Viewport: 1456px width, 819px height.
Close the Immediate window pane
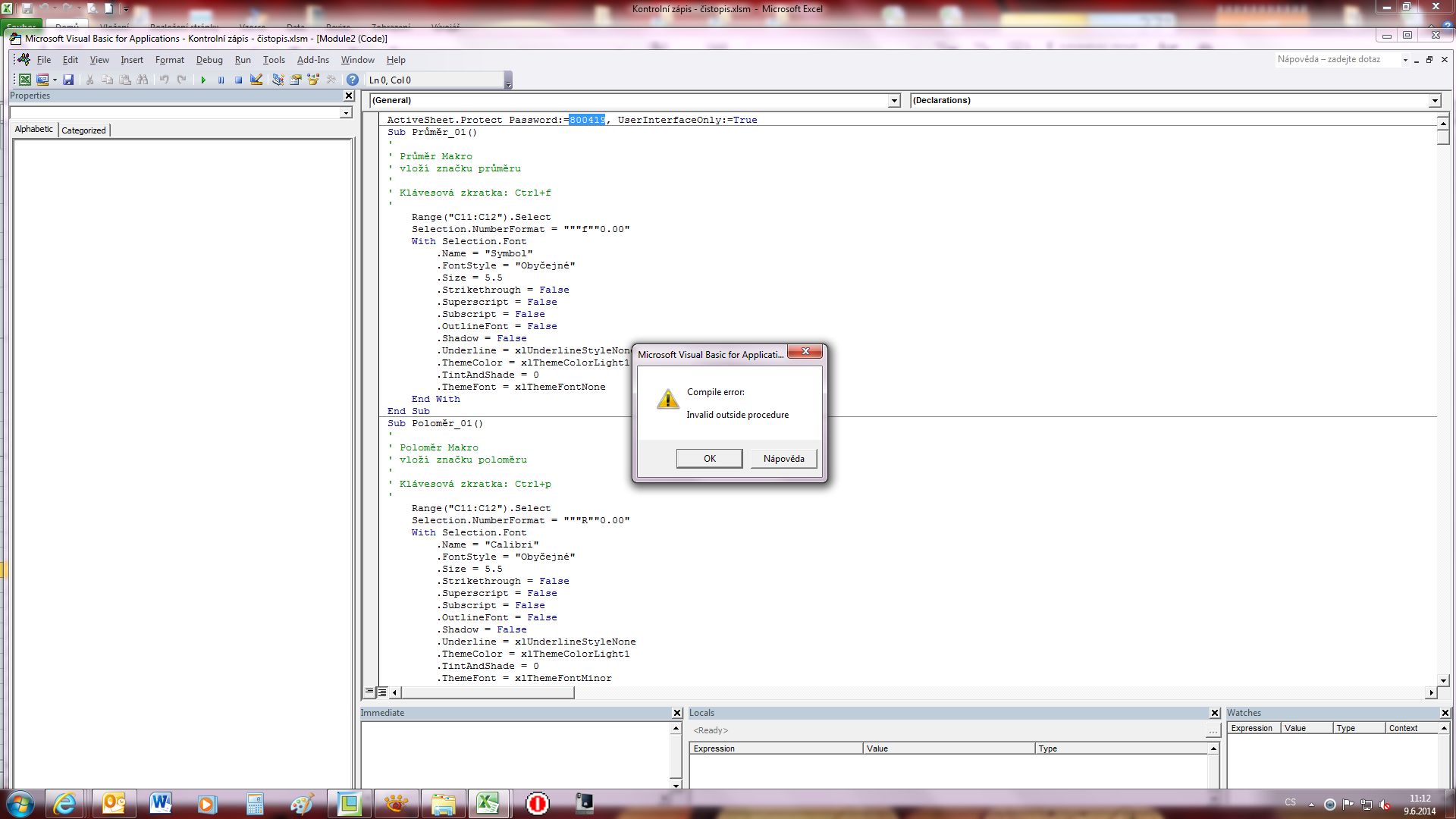coord(677,713)
